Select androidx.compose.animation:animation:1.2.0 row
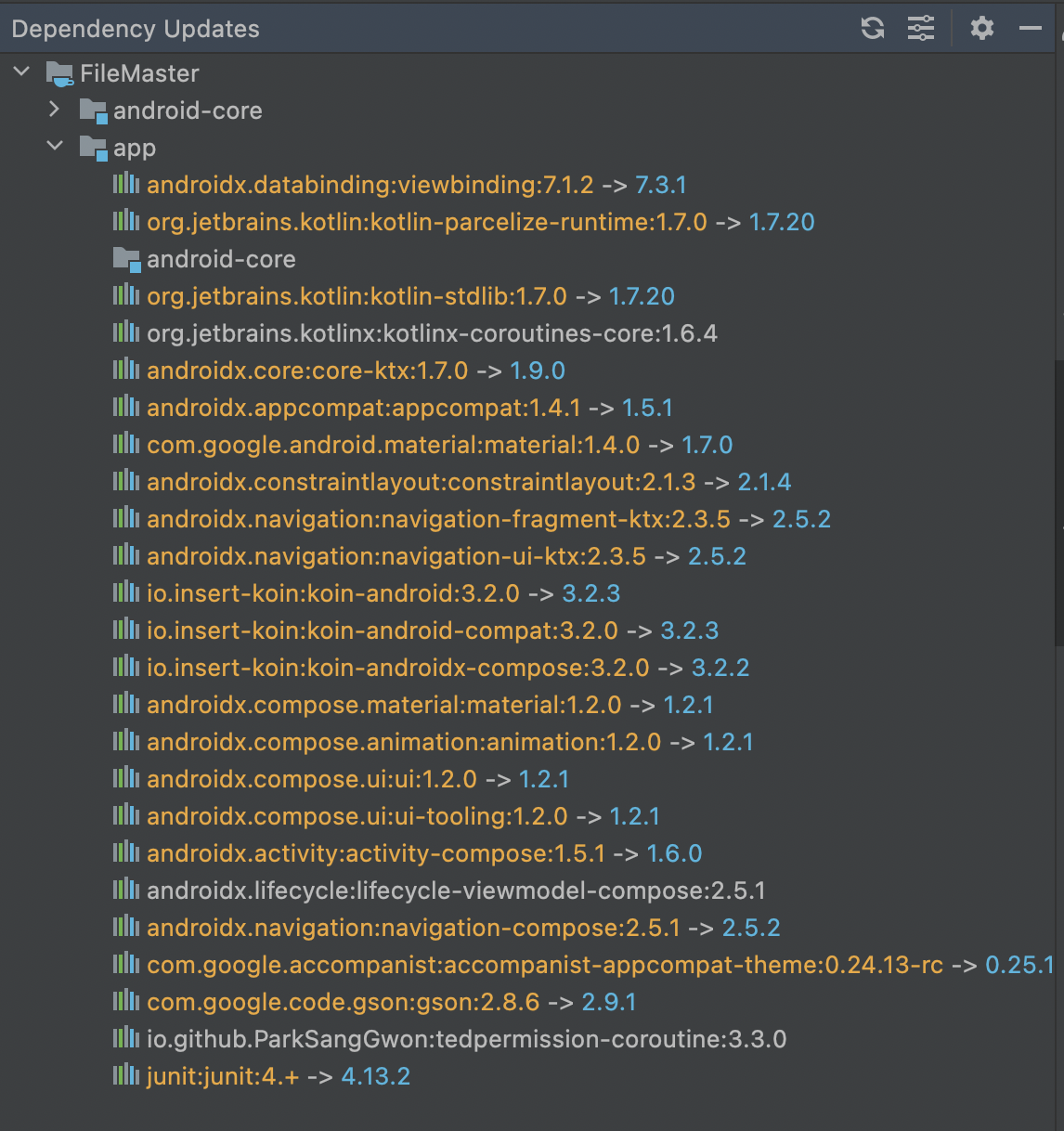1064x1131 pixels. point(450,742)
